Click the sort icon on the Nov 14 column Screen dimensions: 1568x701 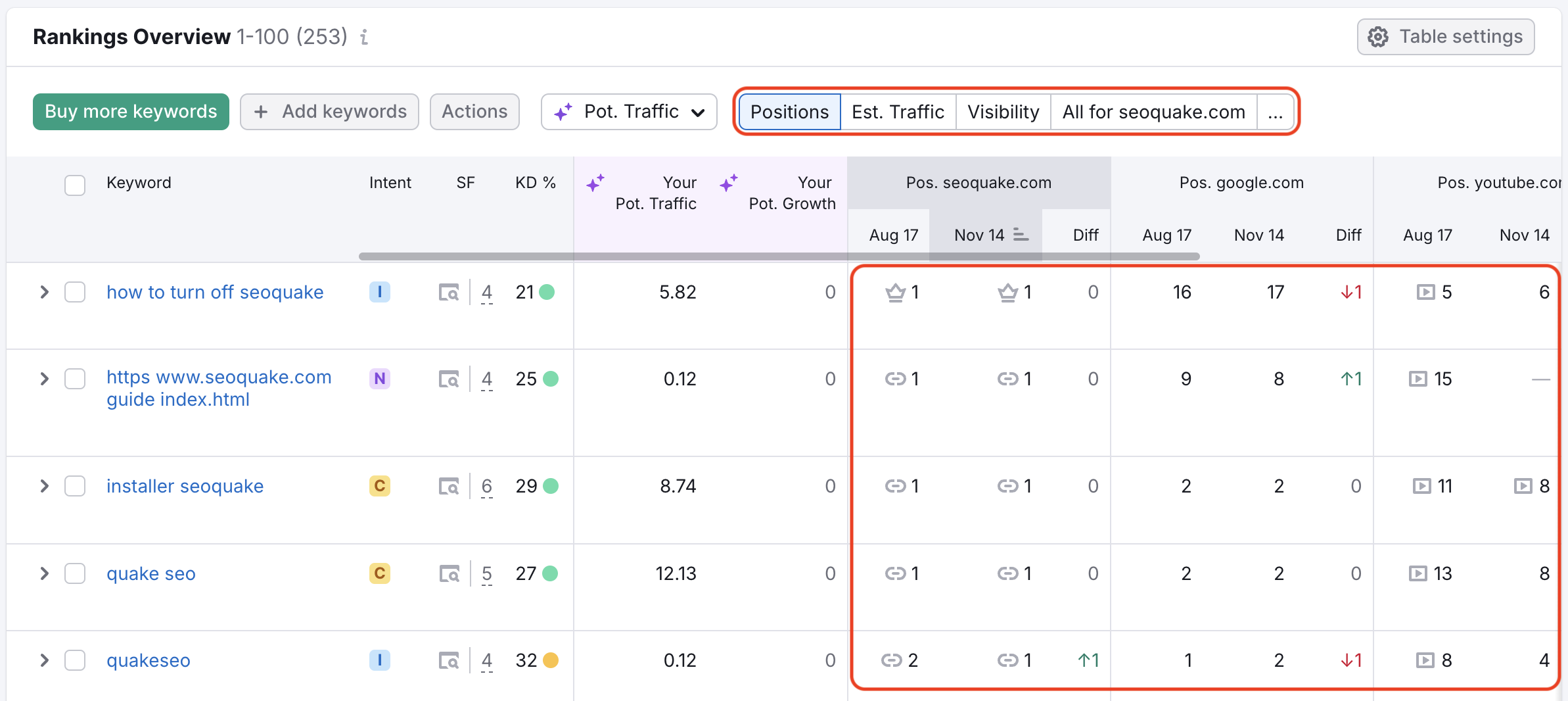point(1019,235)
